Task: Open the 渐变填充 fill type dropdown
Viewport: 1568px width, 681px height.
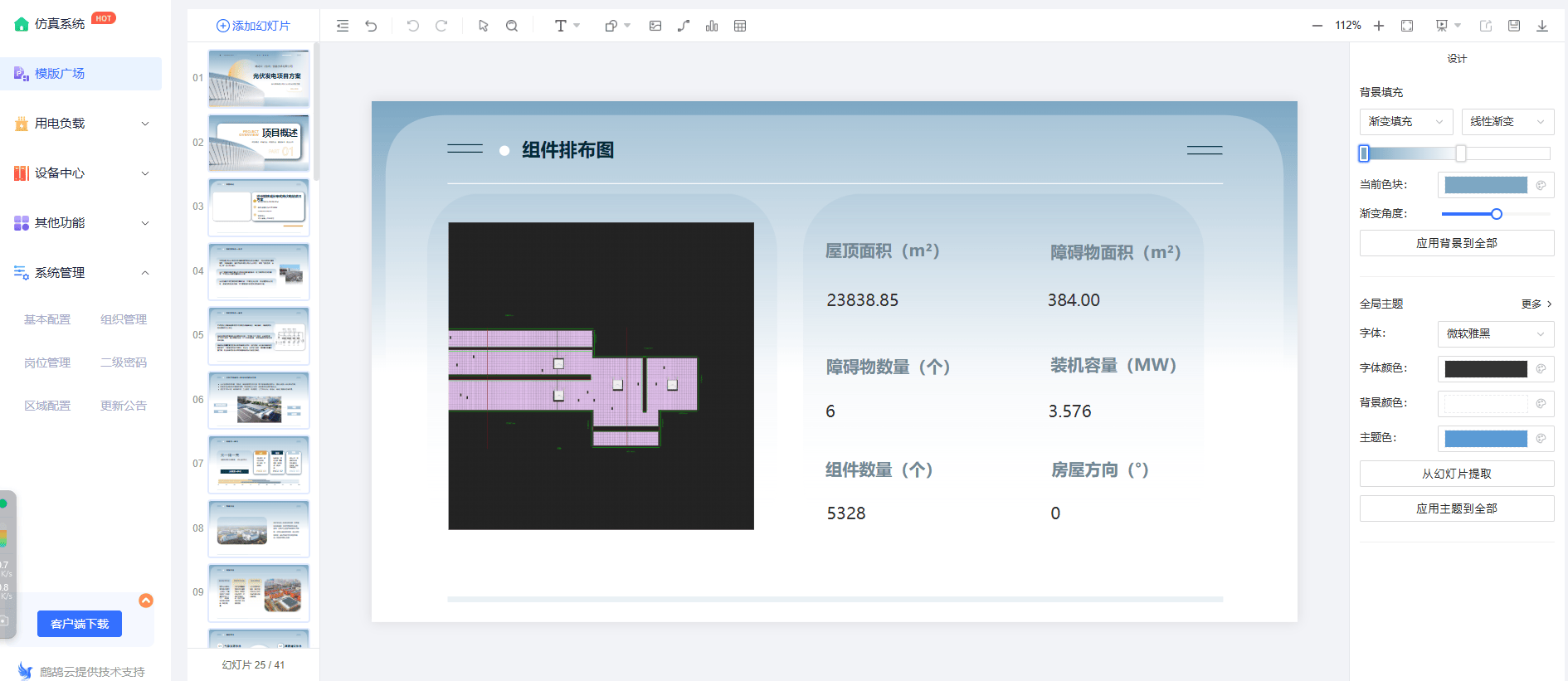Action: (x=1406, y=122)
